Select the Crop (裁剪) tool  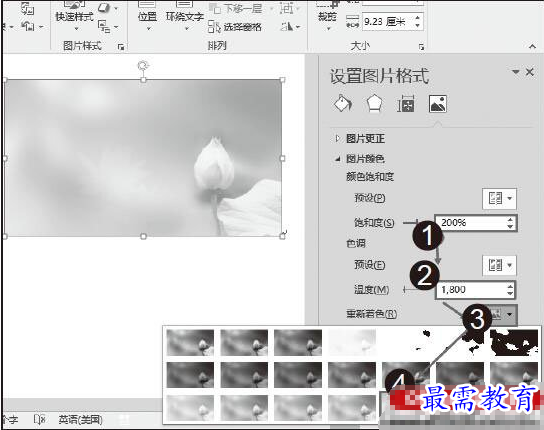[x=327, y=16]
